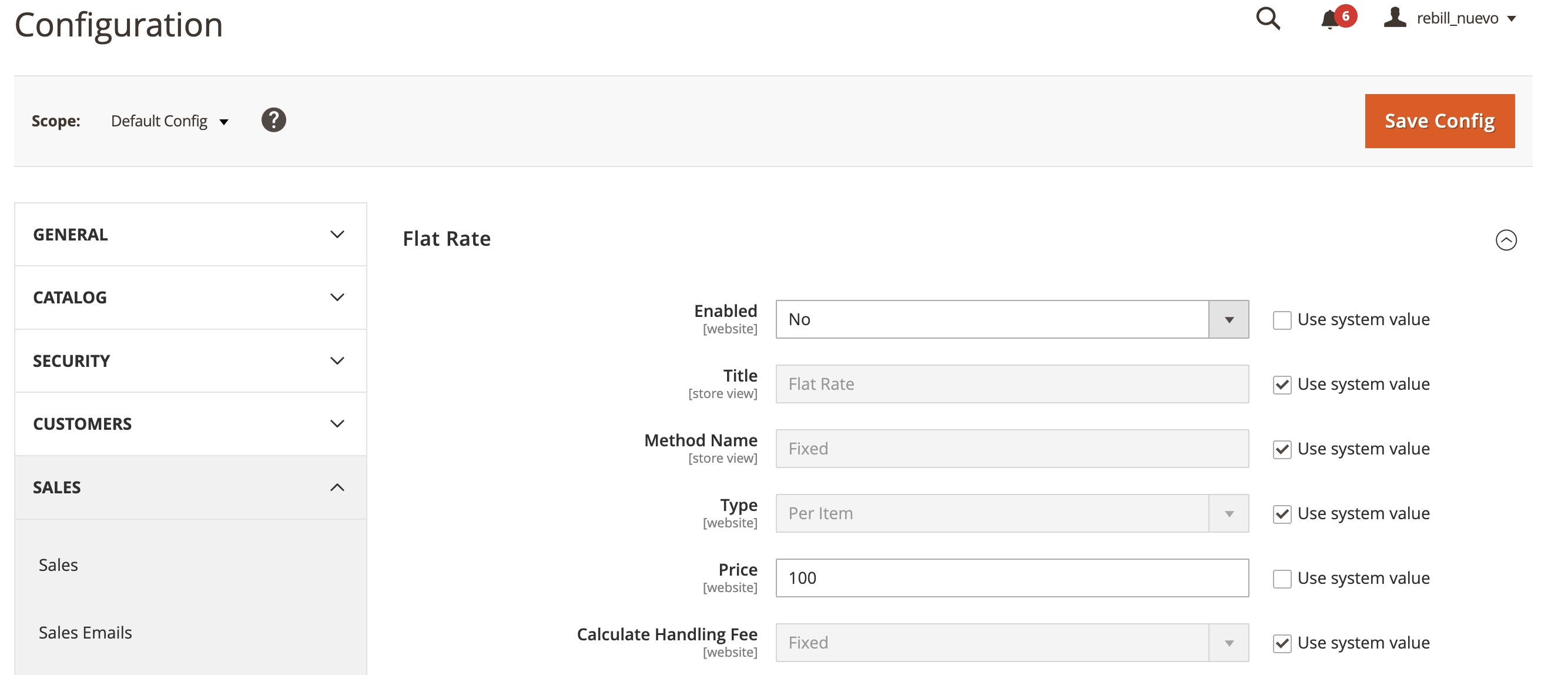Select the Sales submenu item
Viewport: 1568px width, 675px height.
(x=58, y=564)
